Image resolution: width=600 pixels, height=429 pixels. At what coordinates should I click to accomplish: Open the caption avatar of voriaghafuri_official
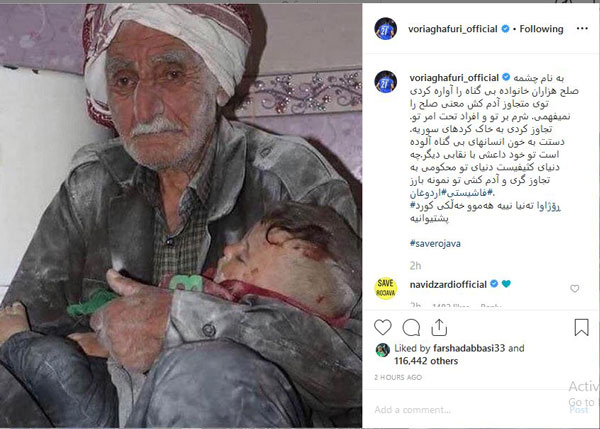pos(385,82)
